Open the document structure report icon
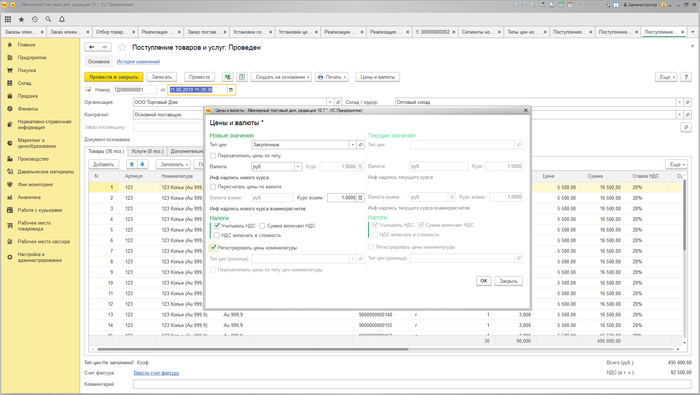The width and height of the screenshot is (700, 395). pyautogui.click(x=242, y=77)
